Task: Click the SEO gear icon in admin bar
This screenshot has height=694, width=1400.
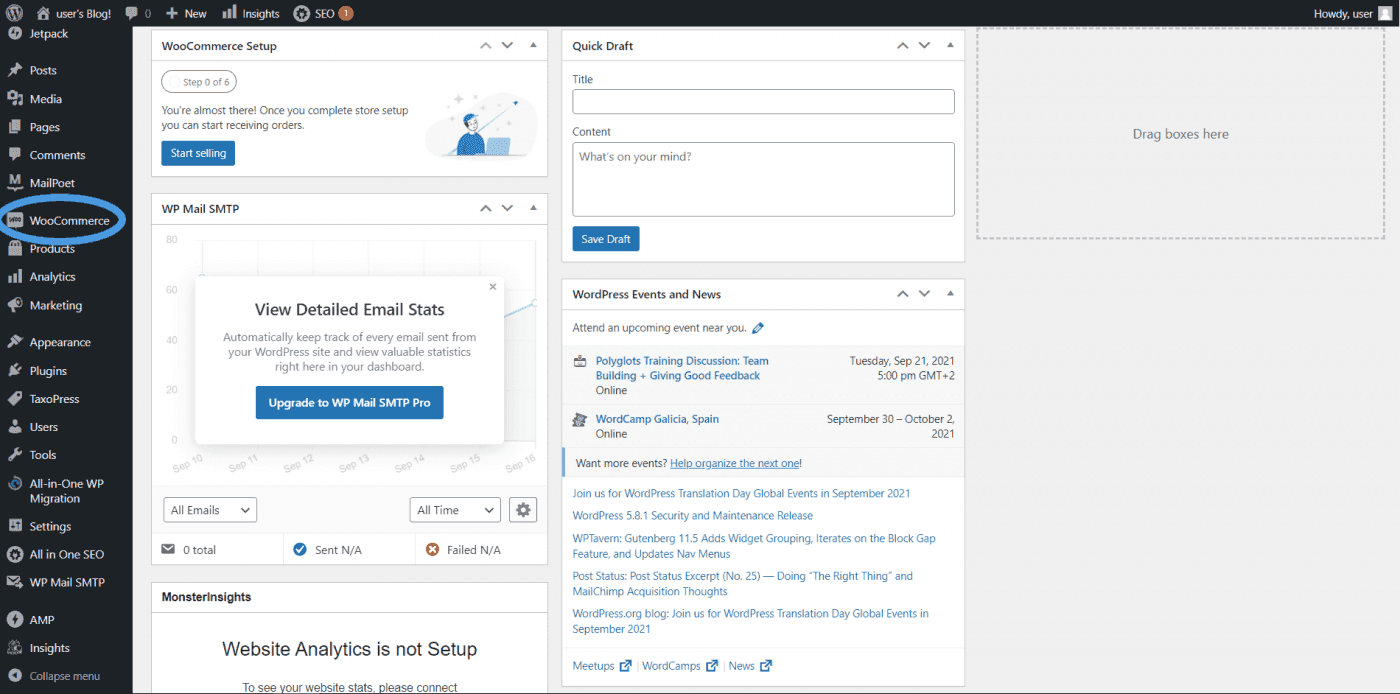Action: point(301,13)
